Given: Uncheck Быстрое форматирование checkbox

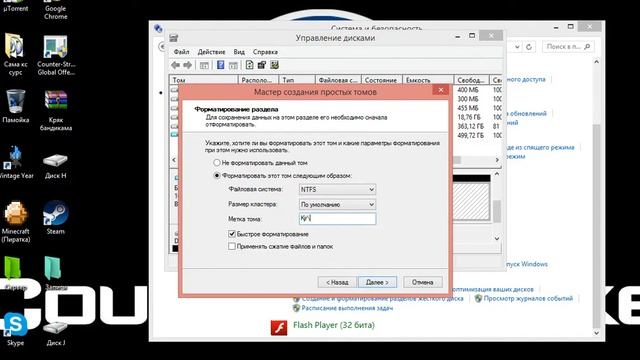Looking at the screenshot, I should pyautogui.click(x=232, y=234).
